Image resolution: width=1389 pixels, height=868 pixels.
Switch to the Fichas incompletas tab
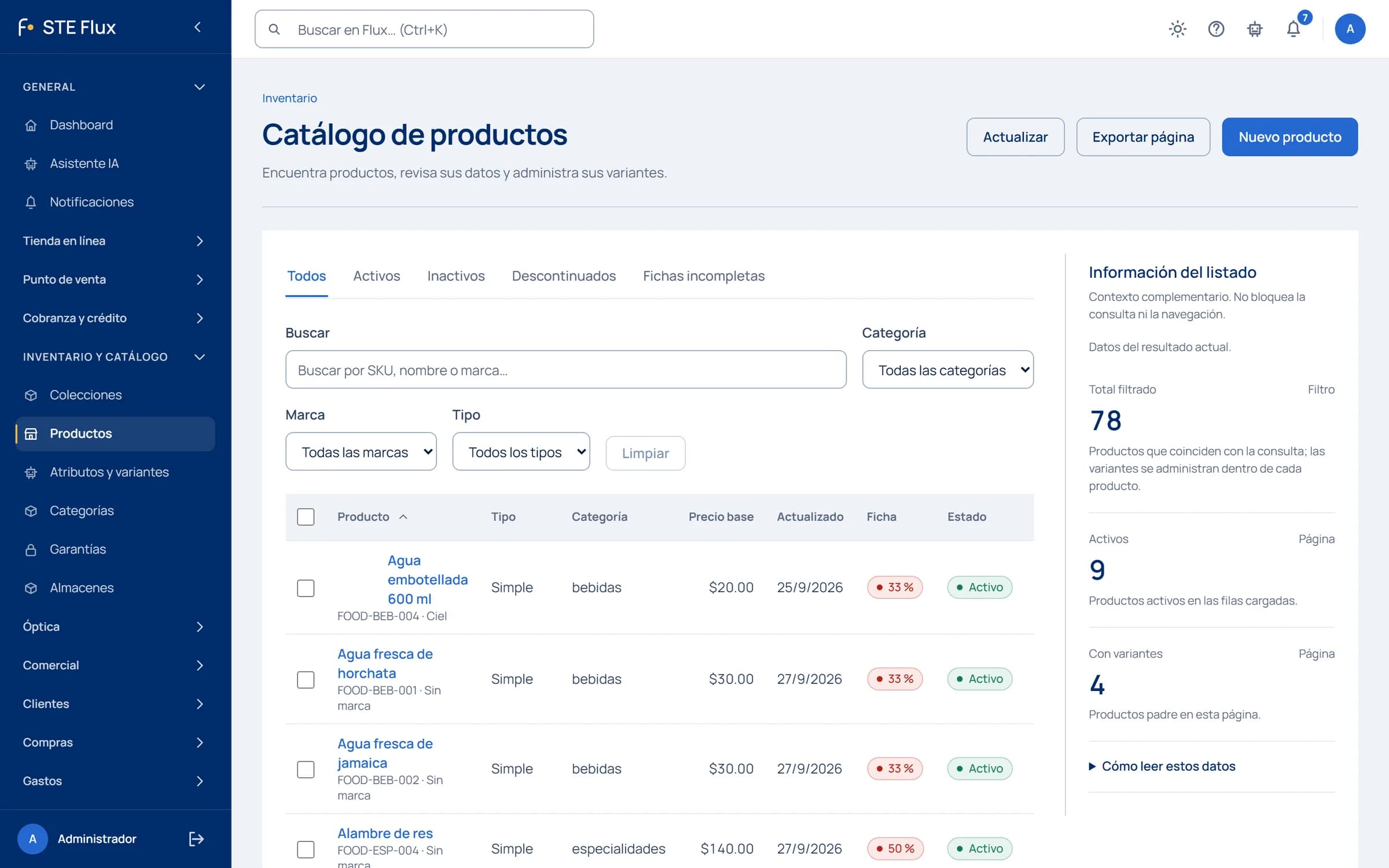click(704, 276)
